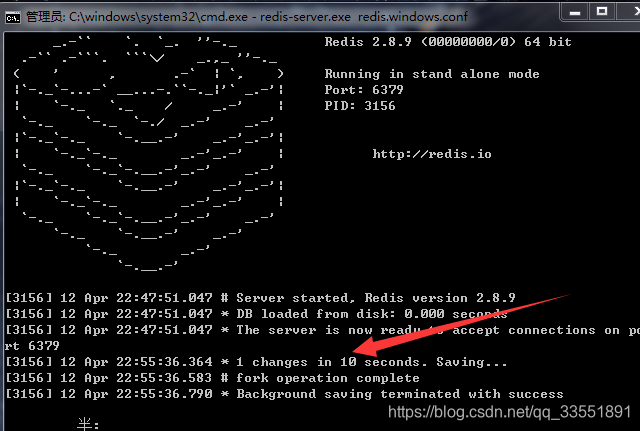Select the cmd.exe redis-server title bar text

[x=247, y=17]
